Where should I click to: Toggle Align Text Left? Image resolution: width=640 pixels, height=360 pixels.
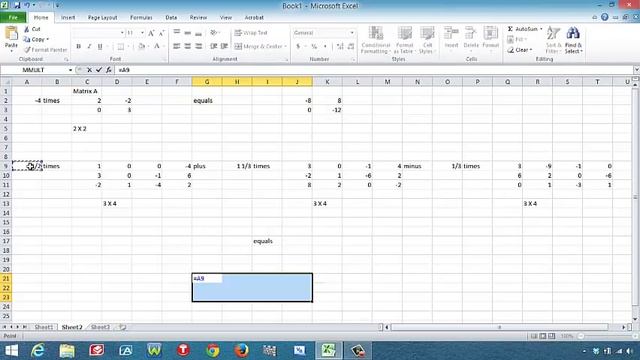point(177,47)
